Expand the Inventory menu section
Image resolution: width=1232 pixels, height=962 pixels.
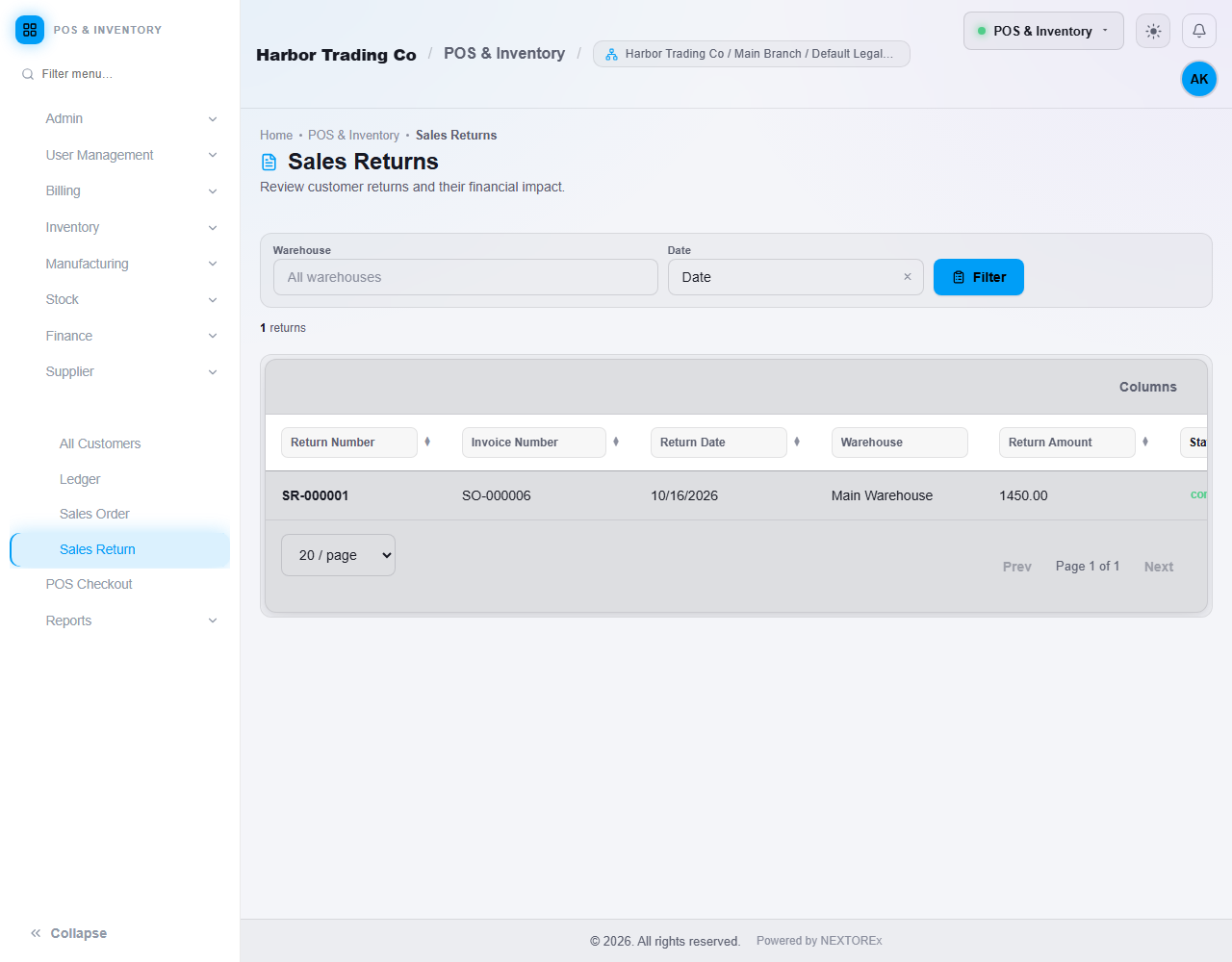(131, 227)
